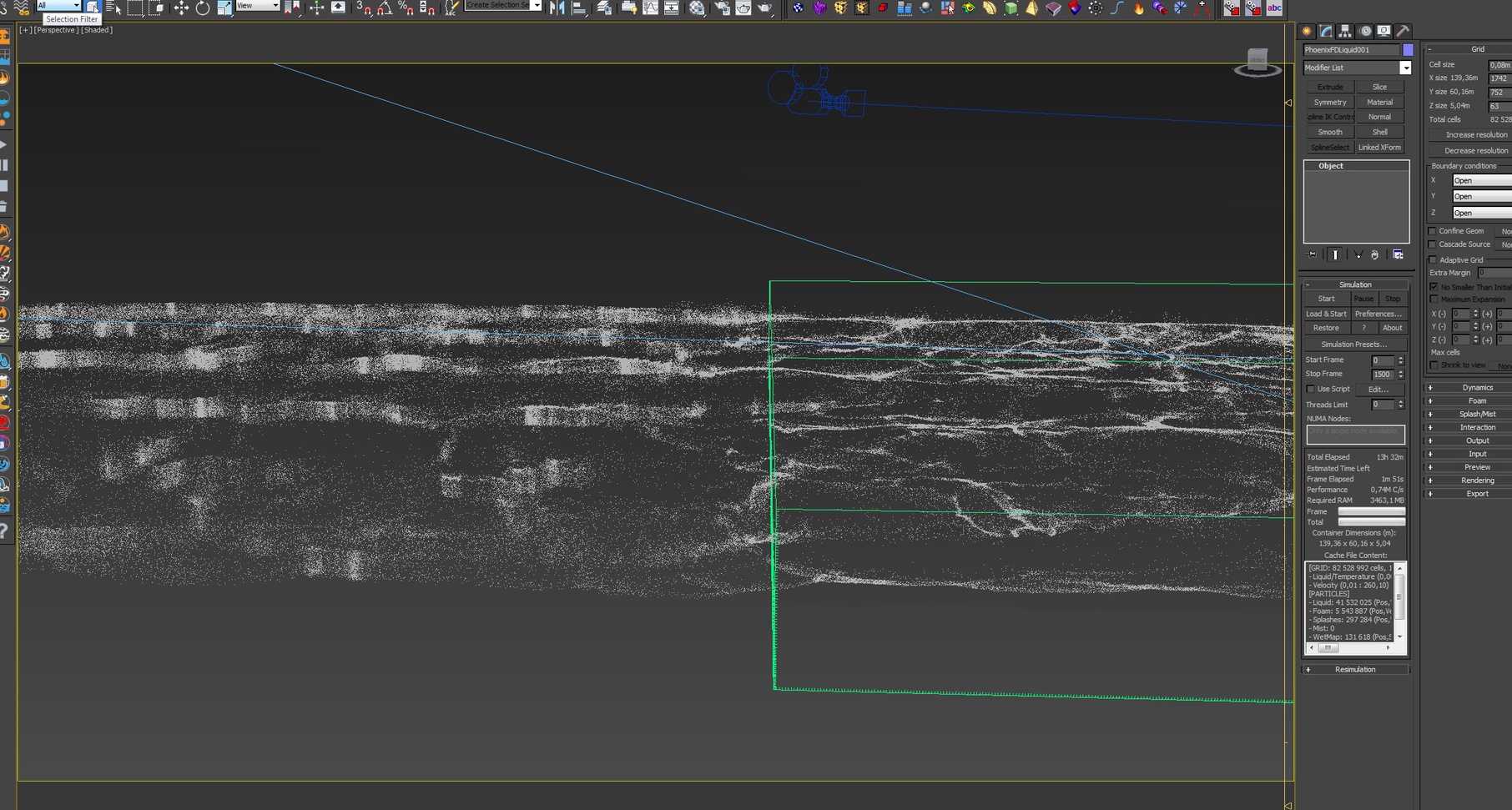Expand the Resimulation rollout
This screenshot has height=810, width=1512.
(1356, 669)
